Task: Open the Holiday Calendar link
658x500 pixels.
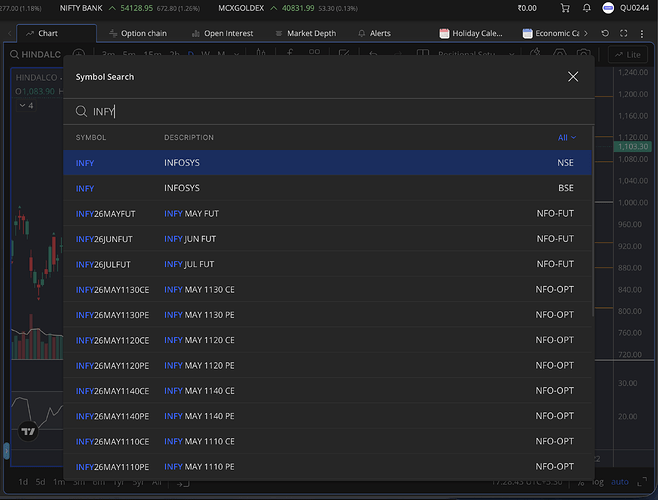Action: coord(471,33)
